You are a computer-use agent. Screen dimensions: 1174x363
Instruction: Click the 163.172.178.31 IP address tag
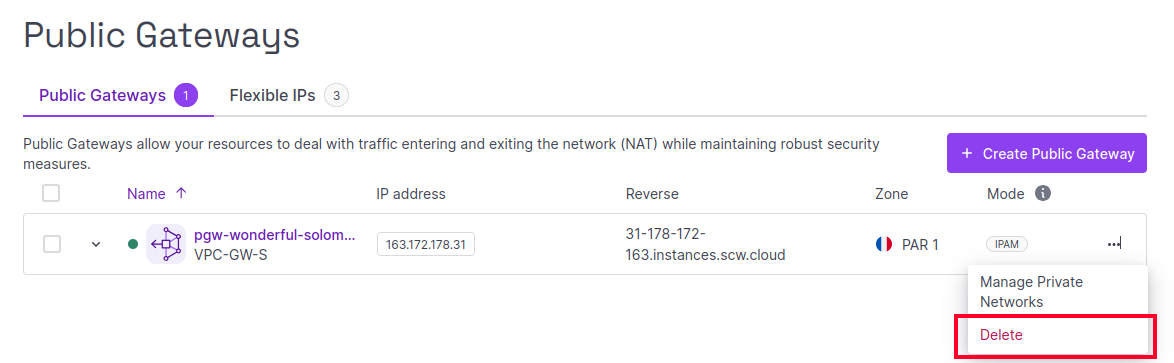click(426, 244)
